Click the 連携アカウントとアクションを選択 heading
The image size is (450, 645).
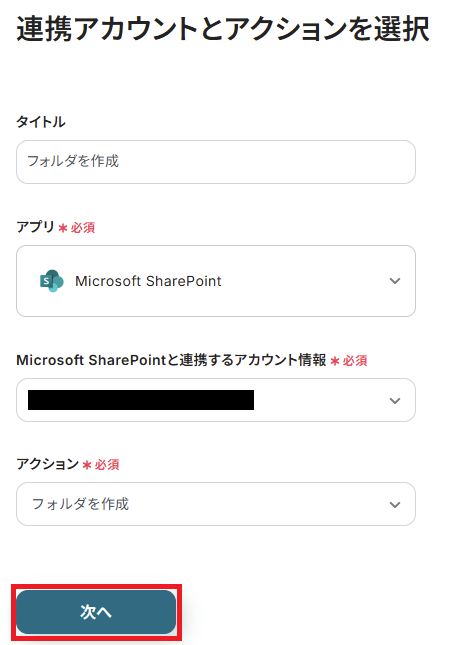(x=223, y=29)
